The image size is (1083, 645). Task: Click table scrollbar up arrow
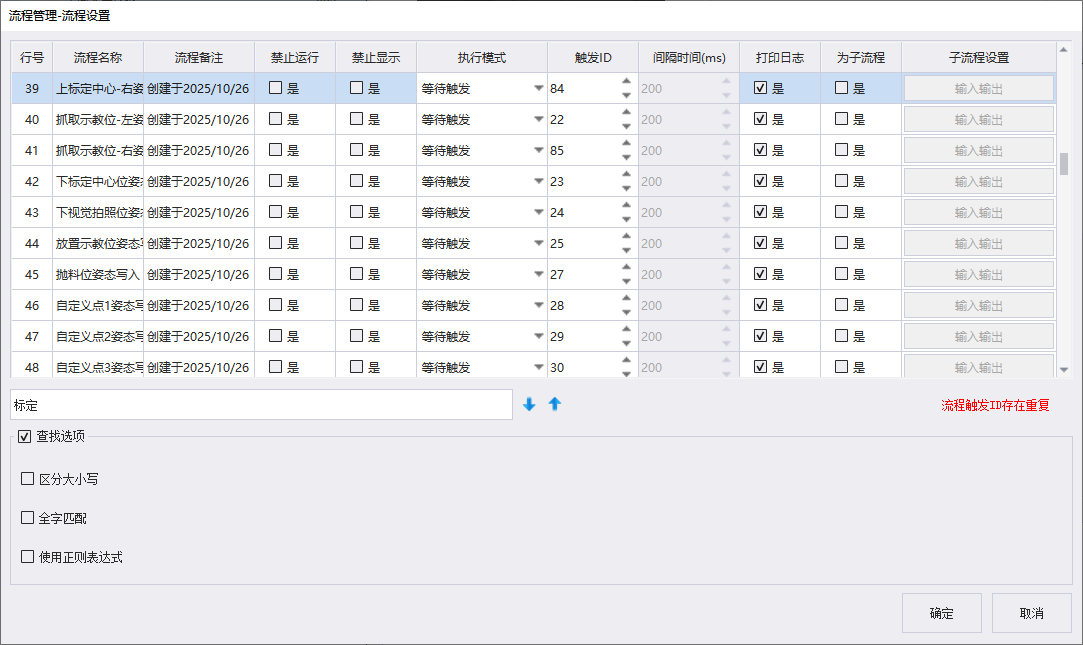coord(1064,50)
